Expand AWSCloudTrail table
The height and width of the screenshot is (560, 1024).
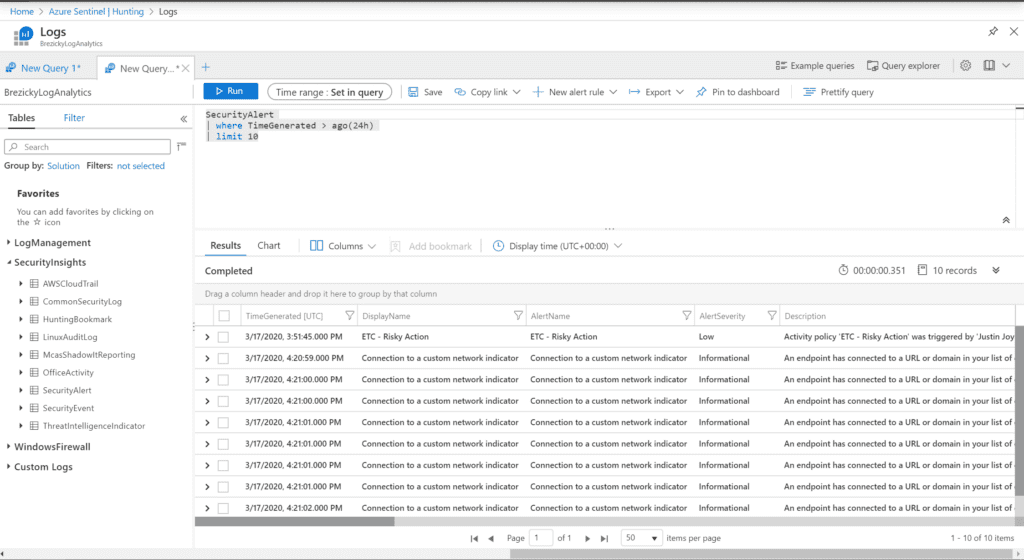pos(21,284)
